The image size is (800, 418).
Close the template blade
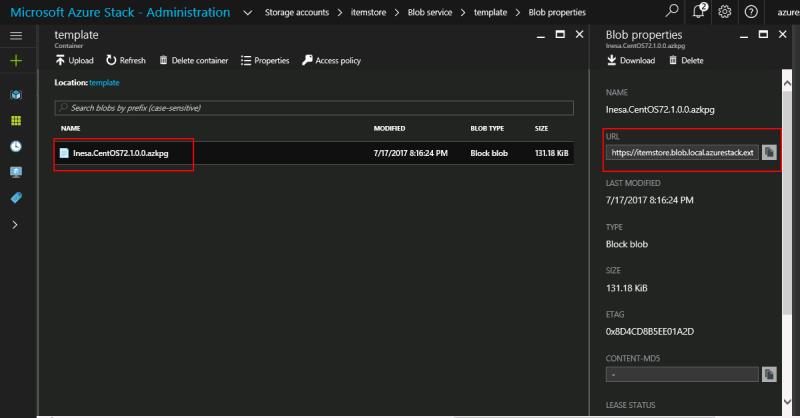tap(580, 34)
